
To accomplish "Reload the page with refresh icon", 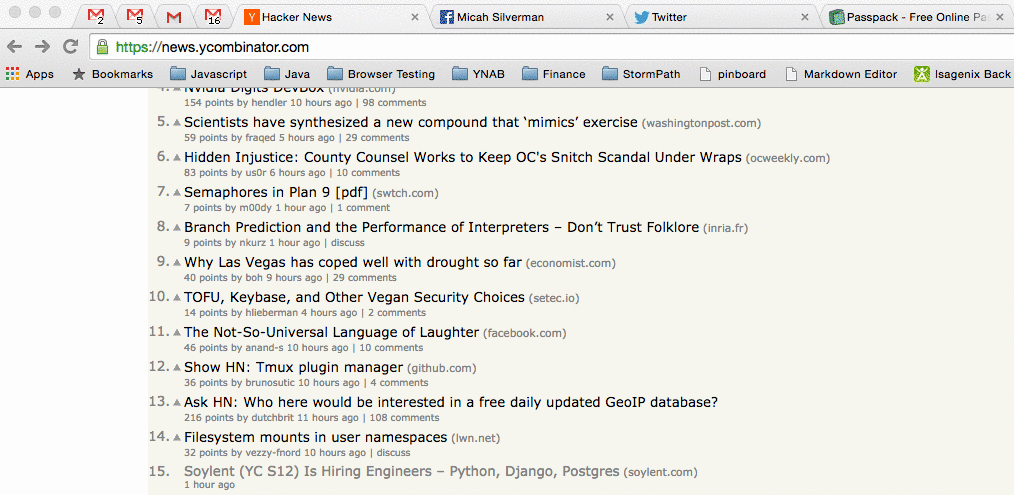I will point(70,47).
